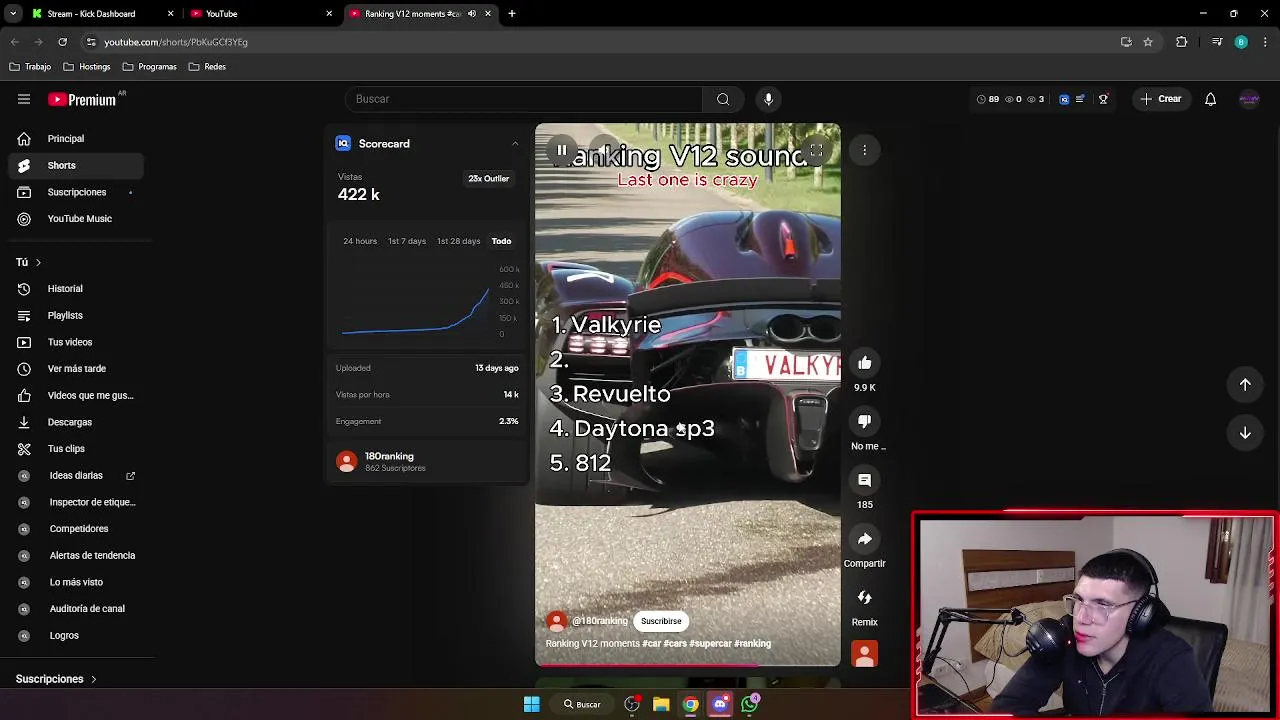
Task: Open the red sound thumbnail below Remix
Action: point(865,654)
